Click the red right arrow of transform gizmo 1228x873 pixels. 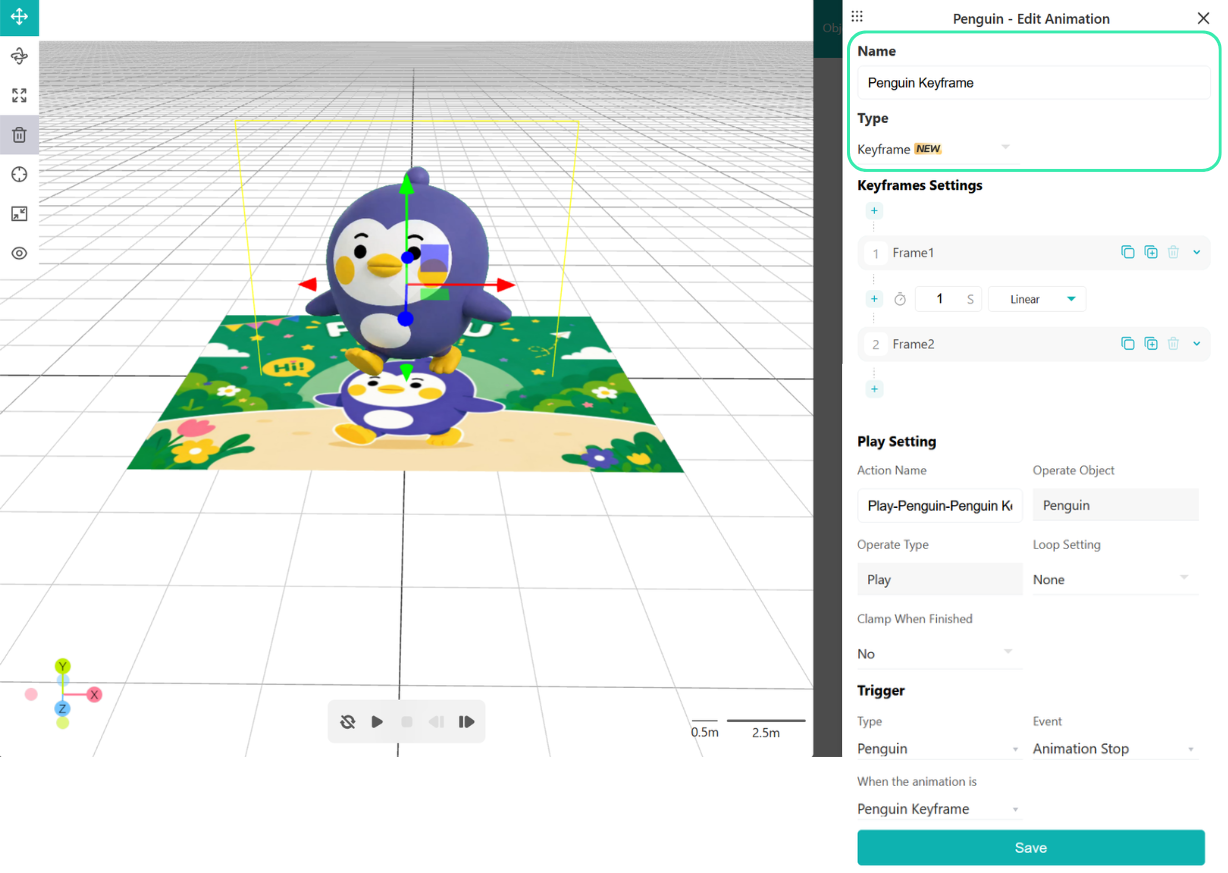click(x=505, y=285)
